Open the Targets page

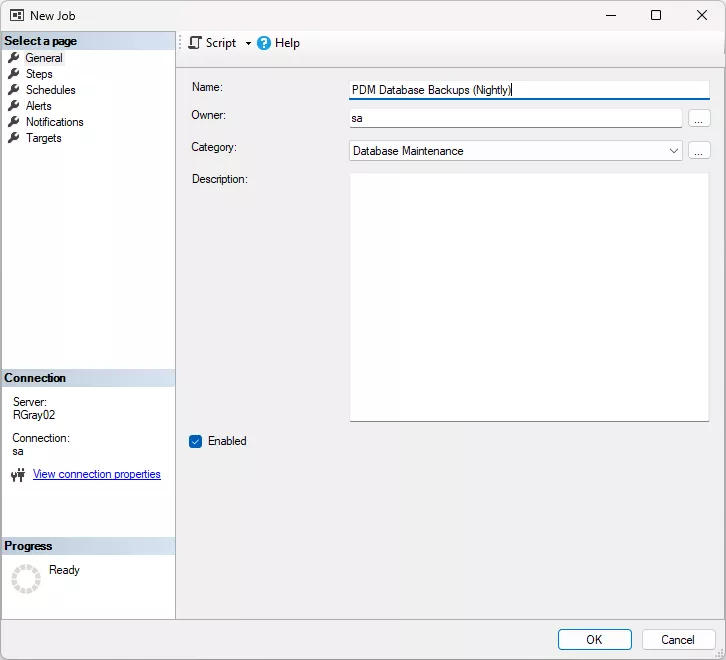[x=44, y=138]
